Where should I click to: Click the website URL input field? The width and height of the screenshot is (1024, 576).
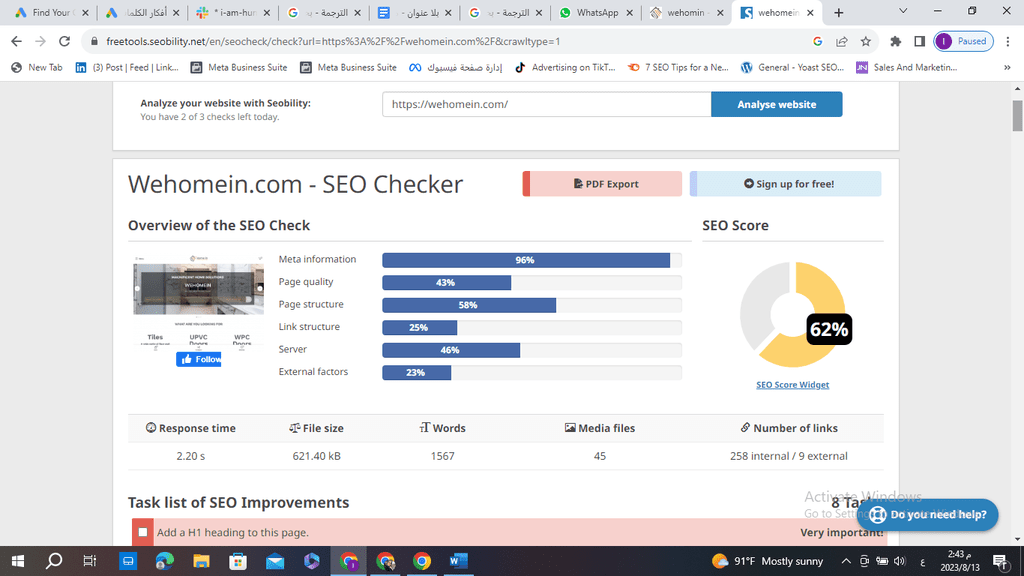pyautogui.click(x=547, y=104)
